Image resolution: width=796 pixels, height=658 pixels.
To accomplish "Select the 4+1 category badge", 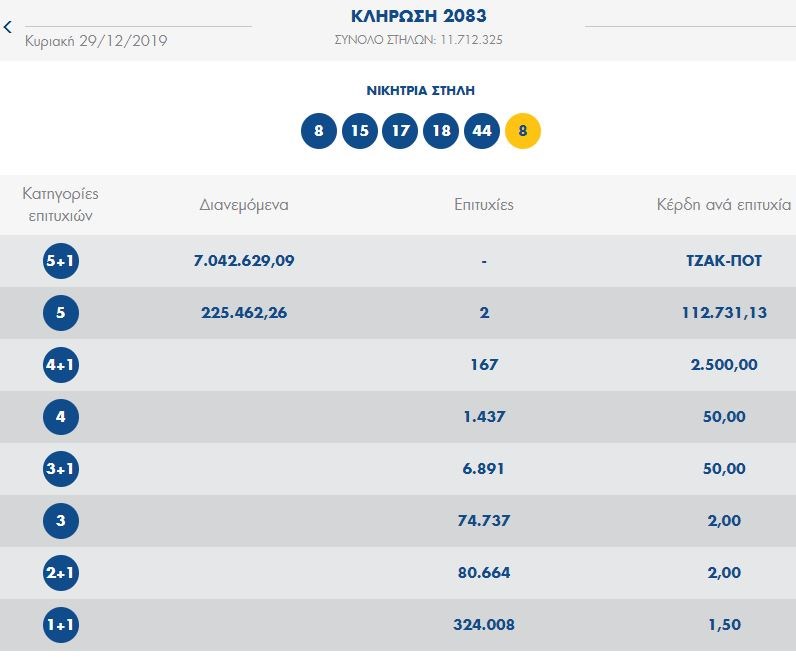I will click(x=61, y=365).
